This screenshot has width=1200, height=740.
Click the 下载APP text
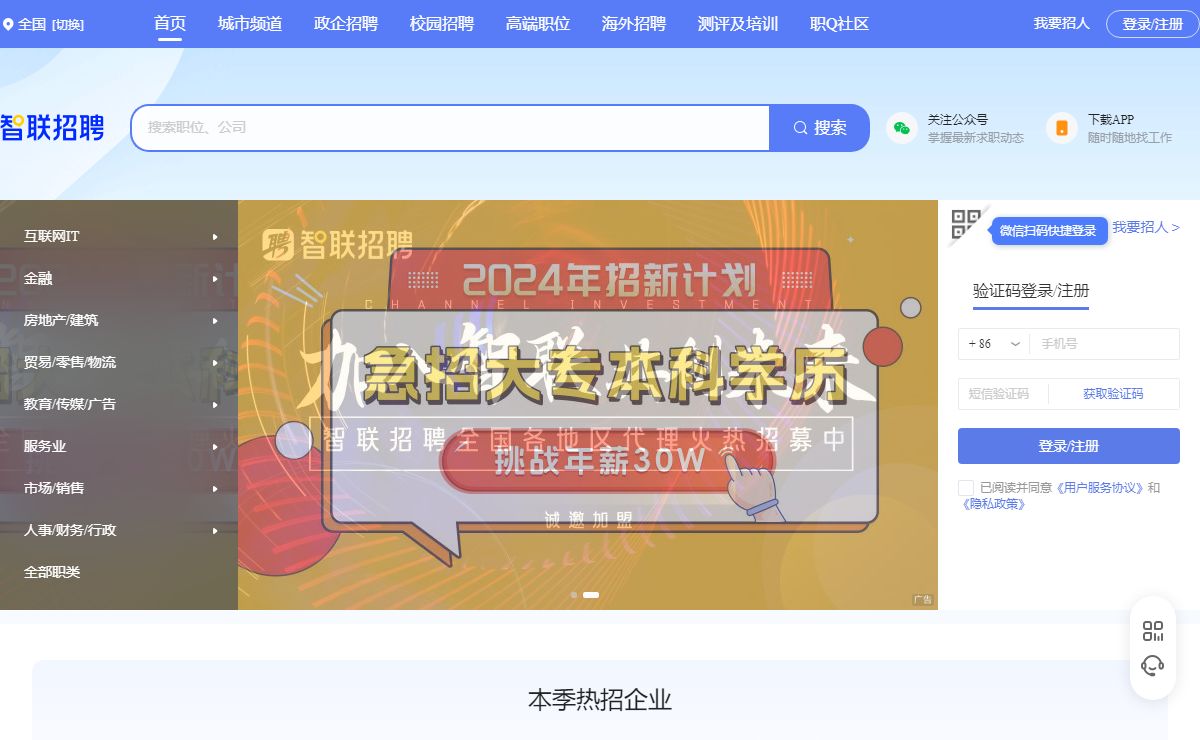click(x=1111, y=120)
